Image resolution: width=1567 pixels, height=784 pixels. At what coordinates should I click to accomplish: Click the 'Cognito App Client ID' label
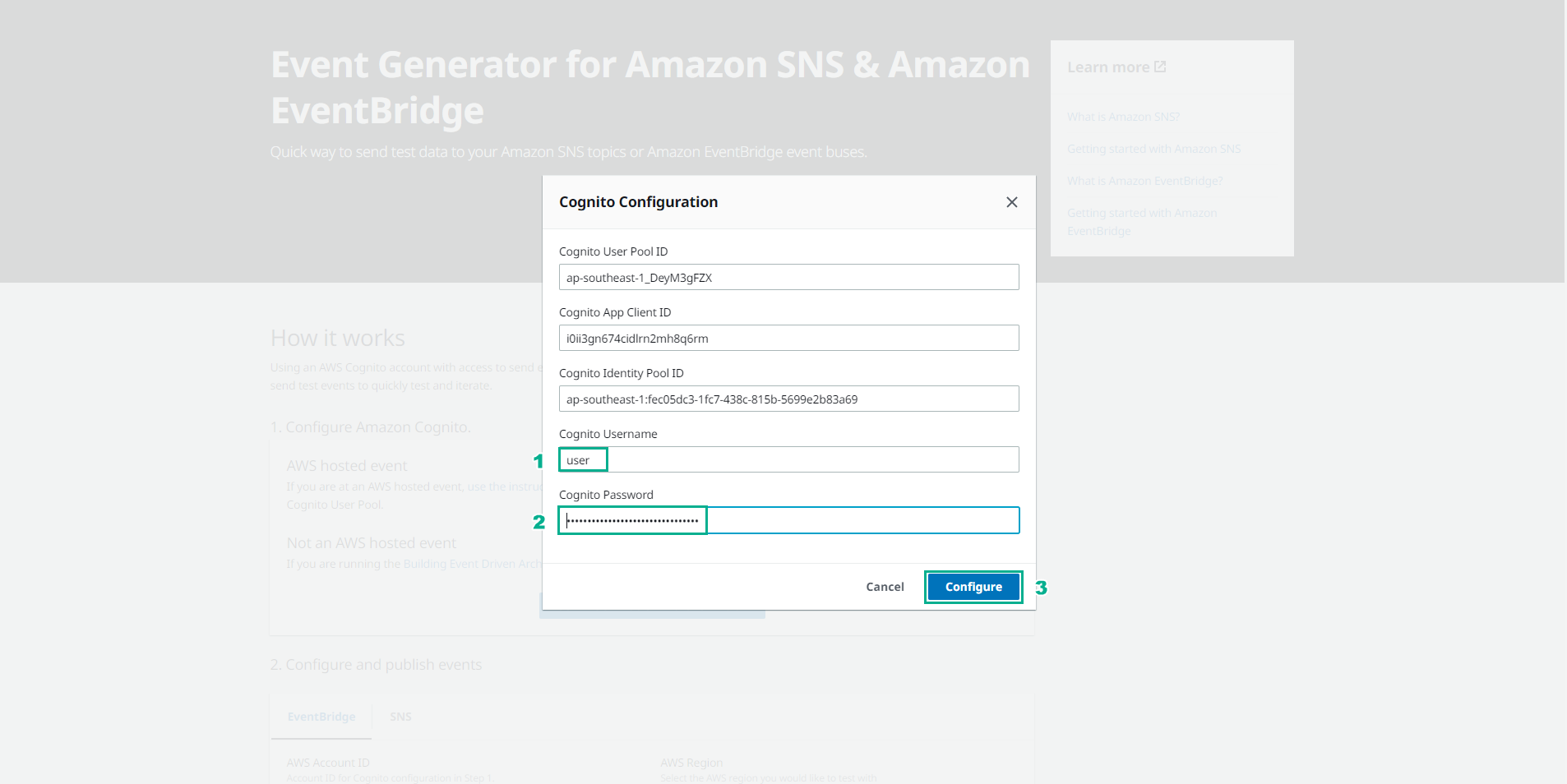[x=615, y=312]
